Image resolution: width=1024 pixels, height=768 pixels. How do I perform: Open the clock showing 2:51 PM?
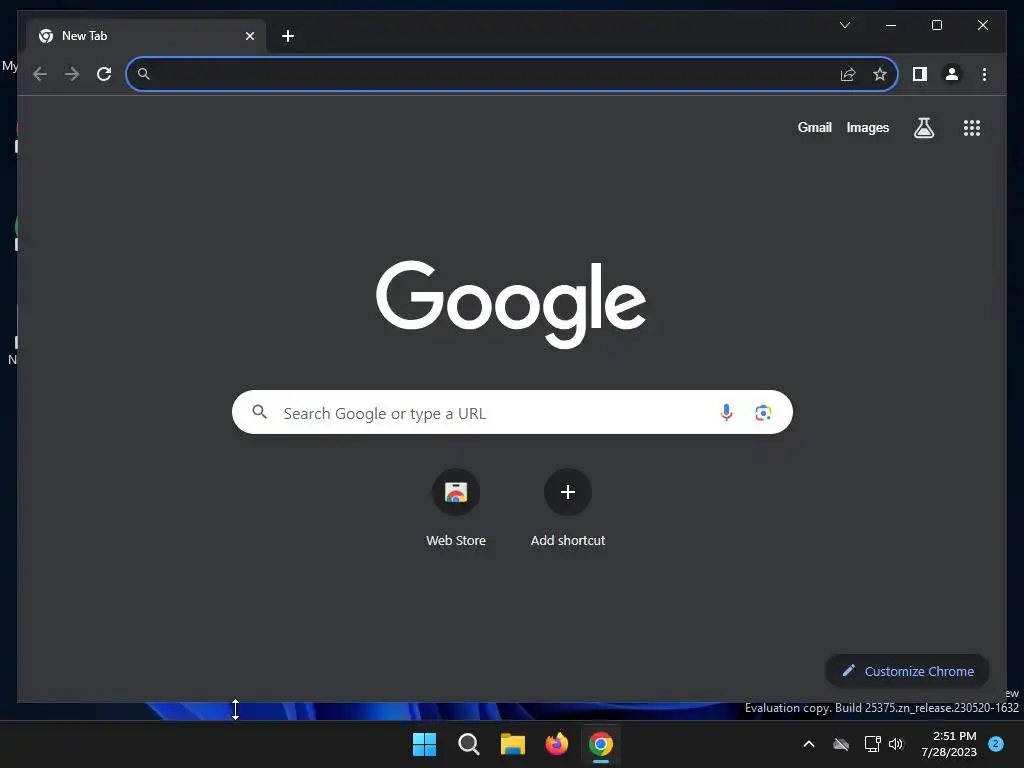949,744
